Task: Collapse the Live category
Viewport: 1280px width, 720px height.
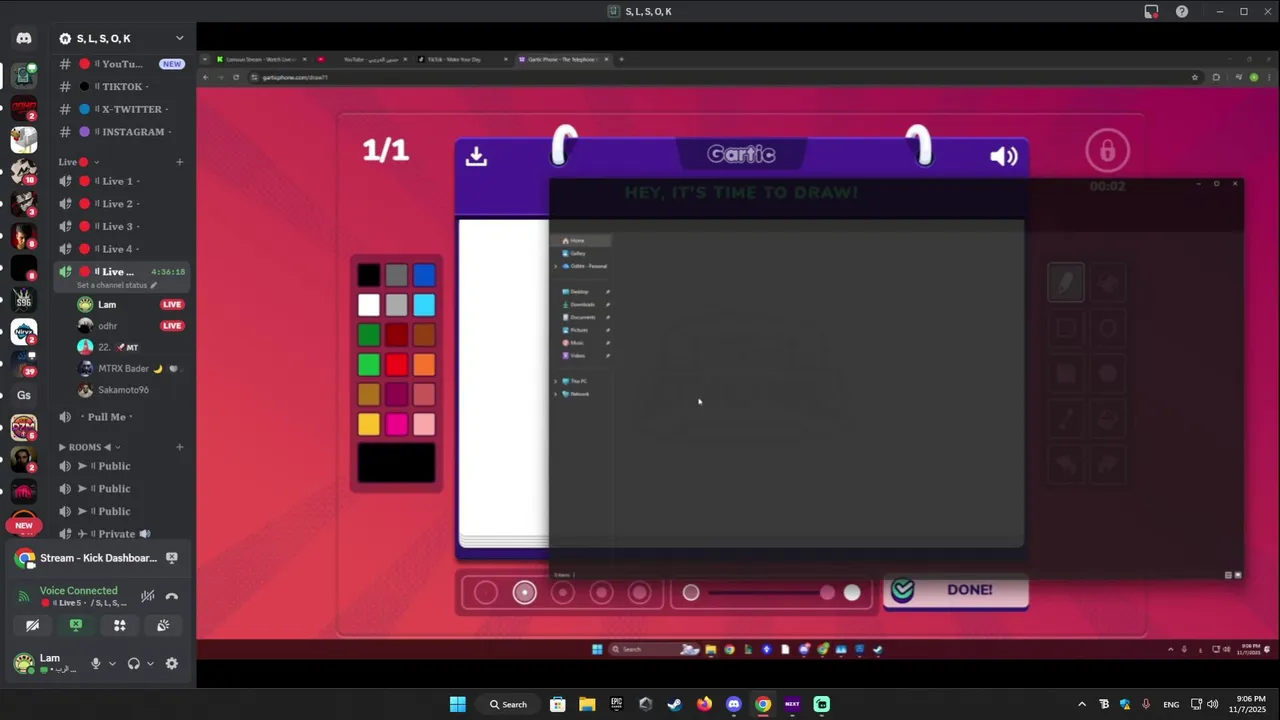Action: 79,162
